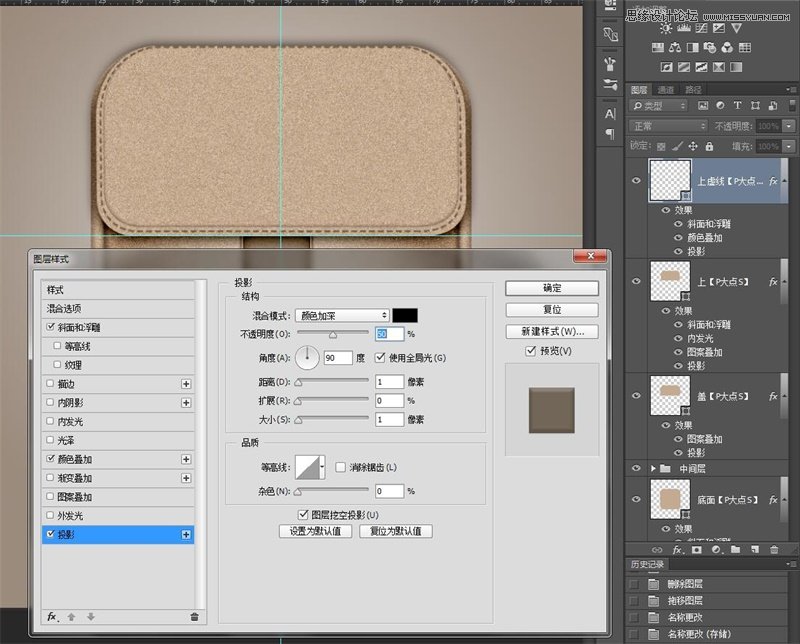The width and height of the screenshot is (800, 644).
Task: Add an Exposure adjustment
Action: click(718, 28)
